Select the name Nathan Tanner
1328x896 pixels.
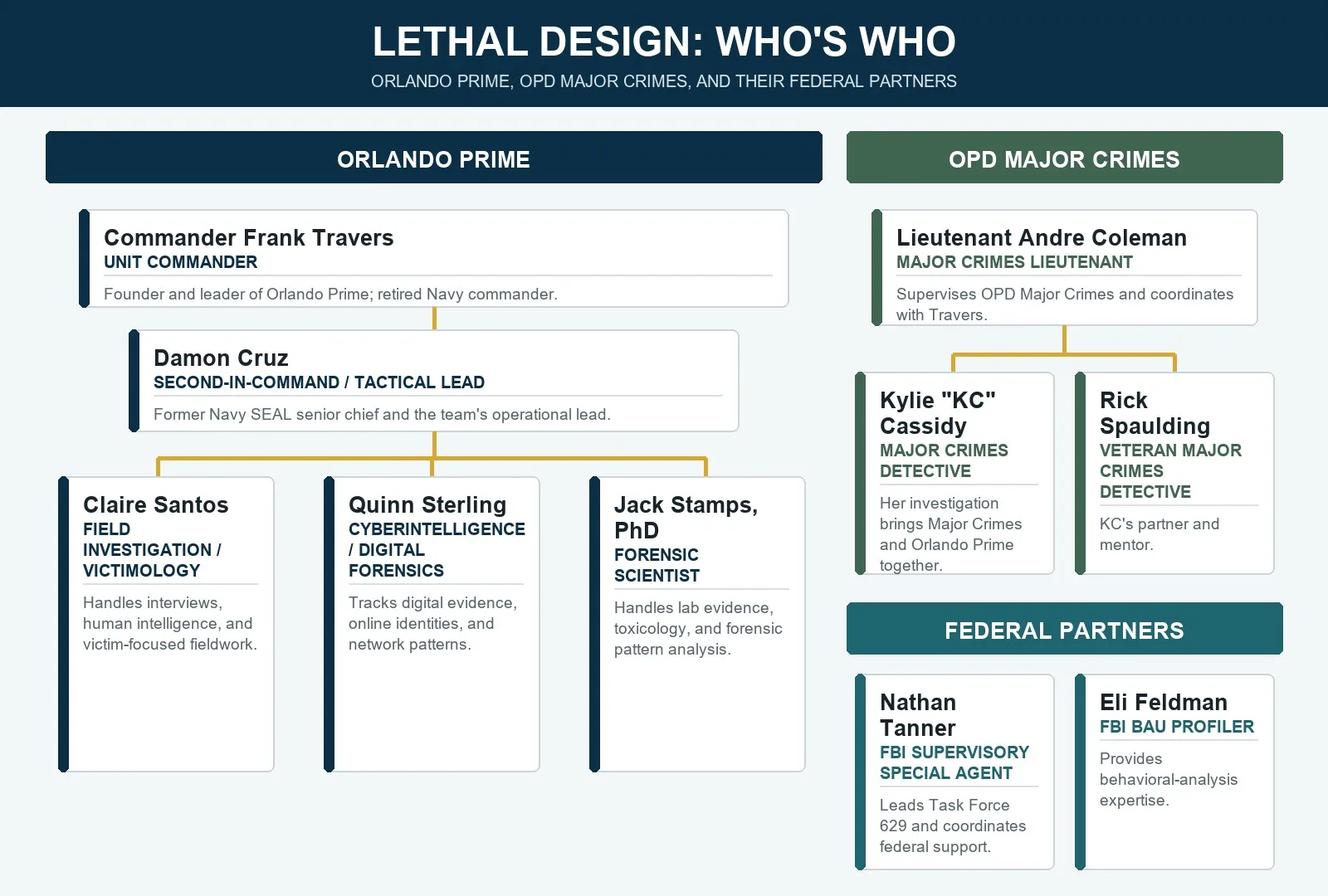pyautogui.click(x=918, y=715)
